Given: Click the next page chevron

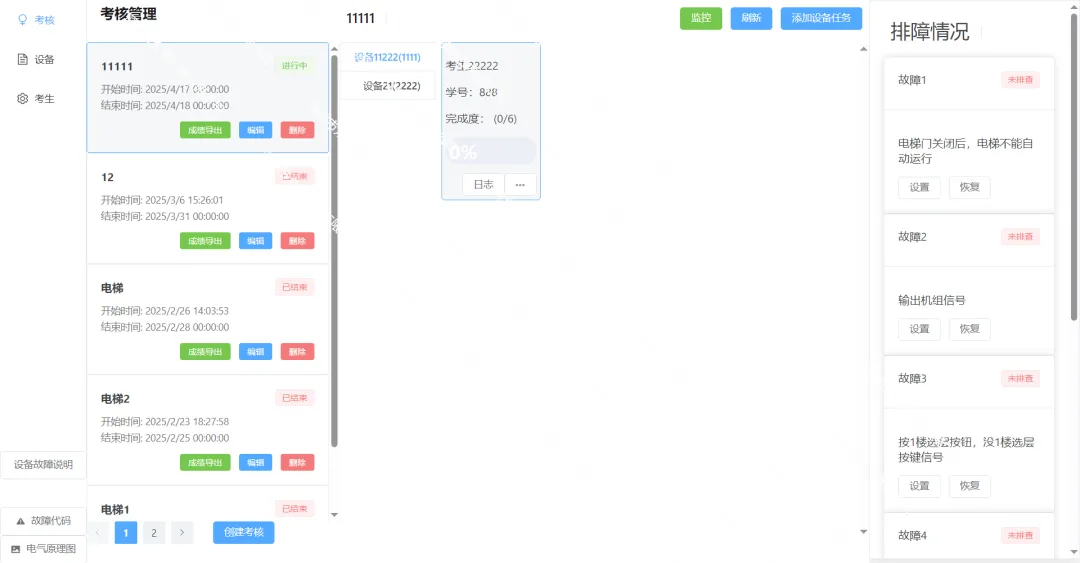Looking at the screenshot, I should (x=182, y=533).
